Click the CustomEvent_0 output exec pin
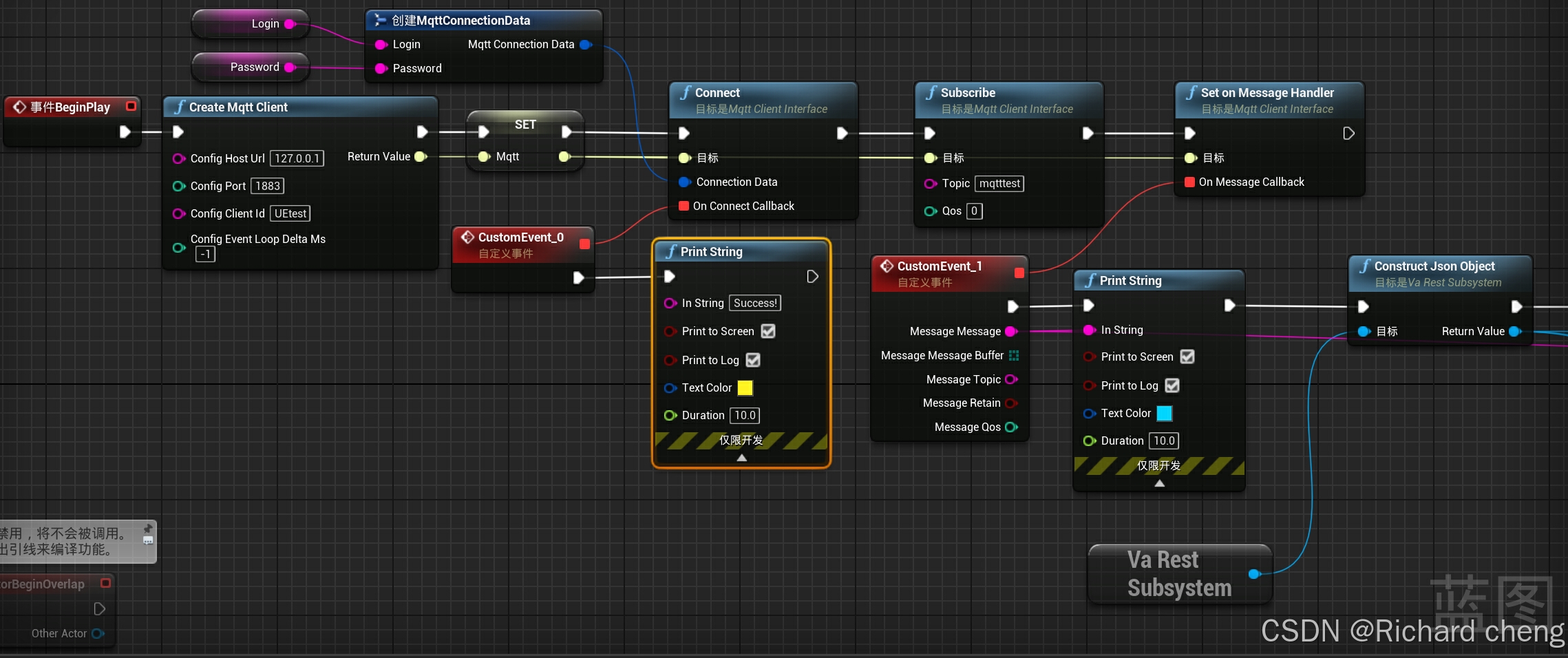 (578, 277)
